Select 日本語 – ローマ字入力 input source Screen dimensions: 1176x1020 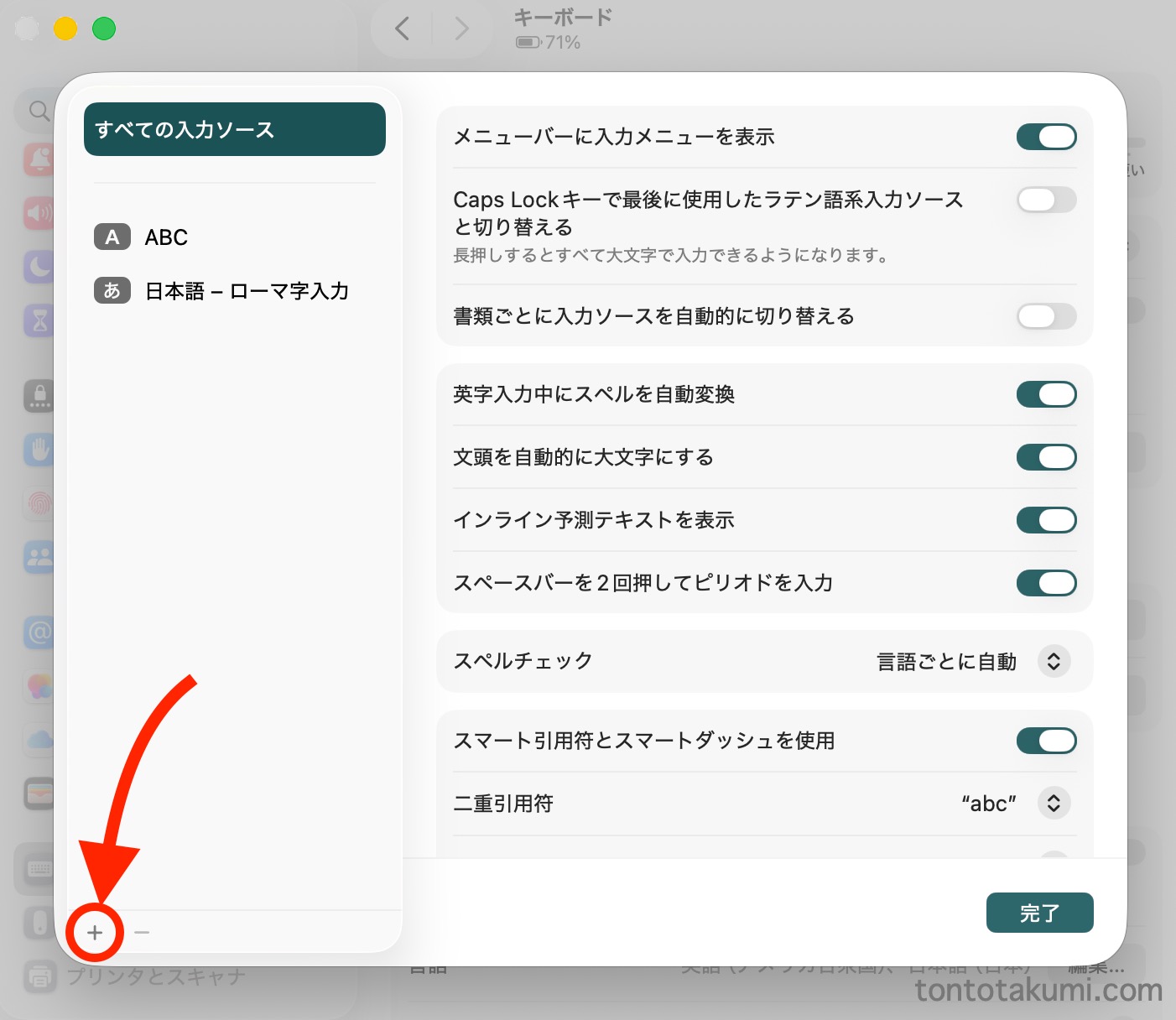tap(247, 291)
